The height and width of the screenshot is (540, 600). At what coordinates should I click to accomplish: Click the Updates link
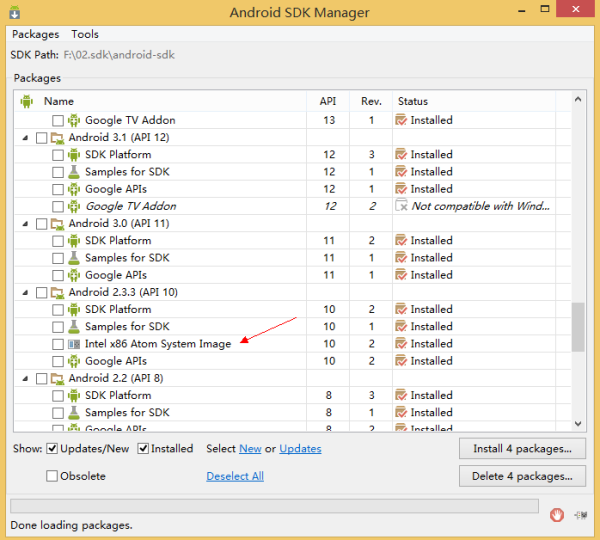point(300,449)
